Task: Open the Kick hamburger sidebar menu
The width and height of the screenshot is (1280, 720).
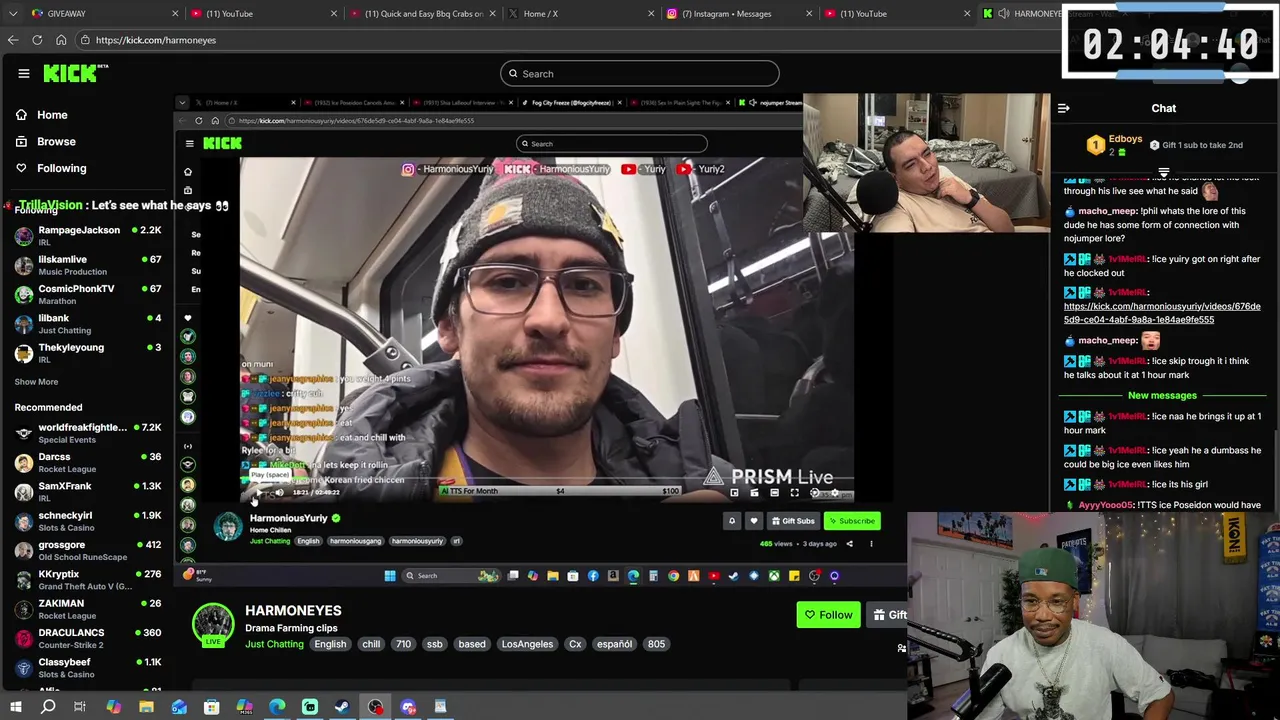Action: coord(23,73)
